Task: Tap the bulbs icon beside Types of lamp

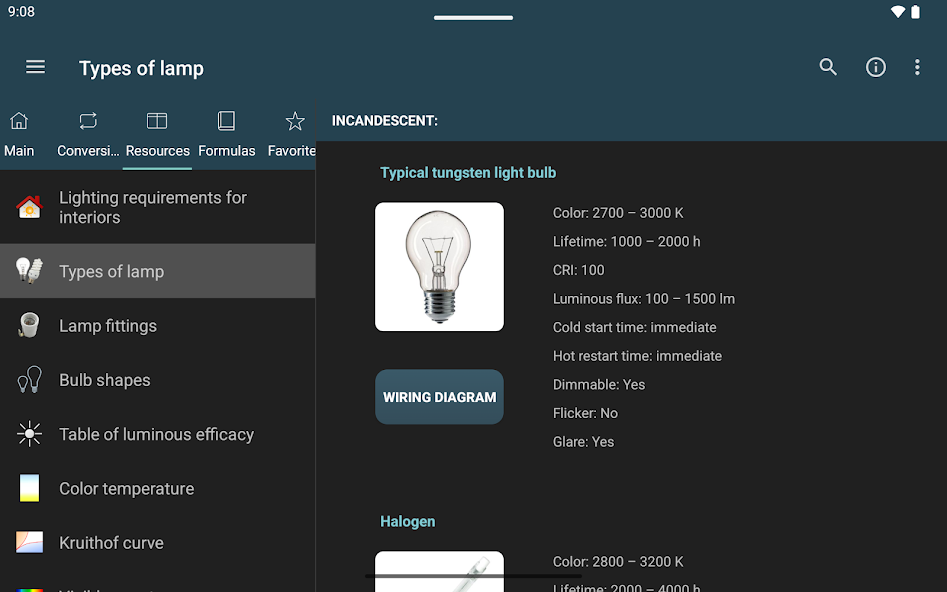Action: (x=29, y=271)
